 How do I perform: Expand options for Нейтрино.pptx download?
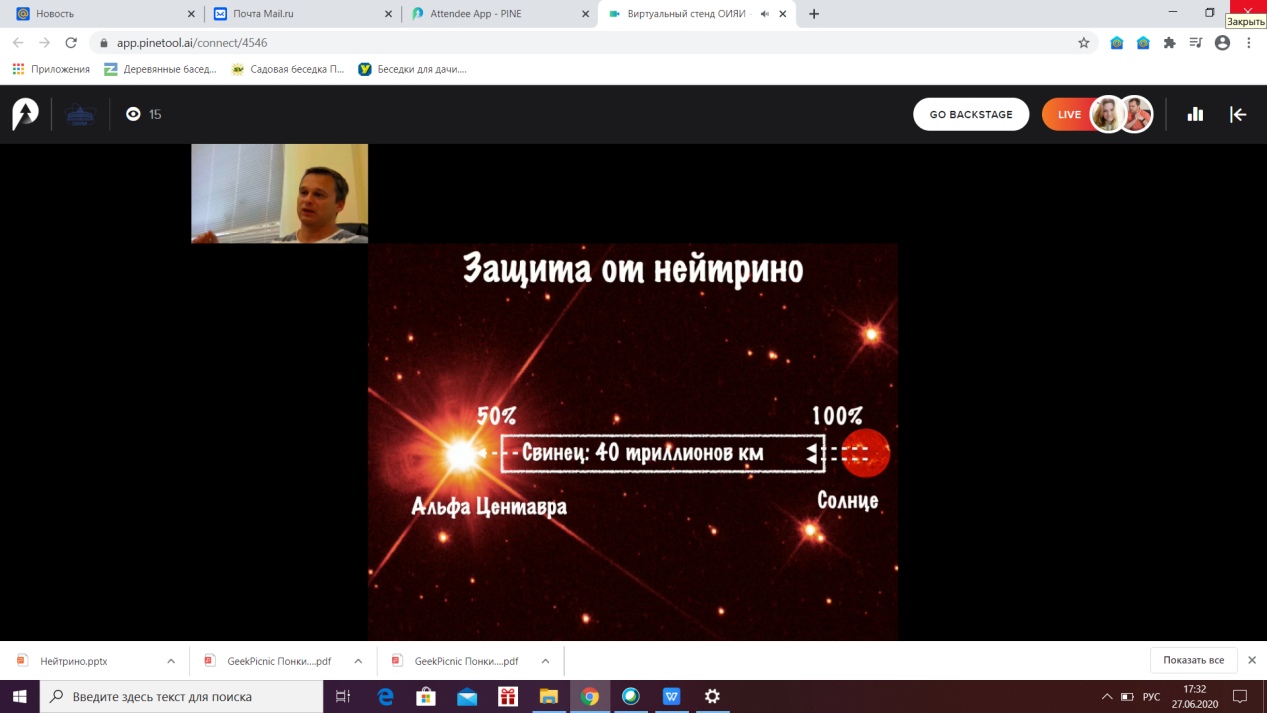click(x=171, y=661)
